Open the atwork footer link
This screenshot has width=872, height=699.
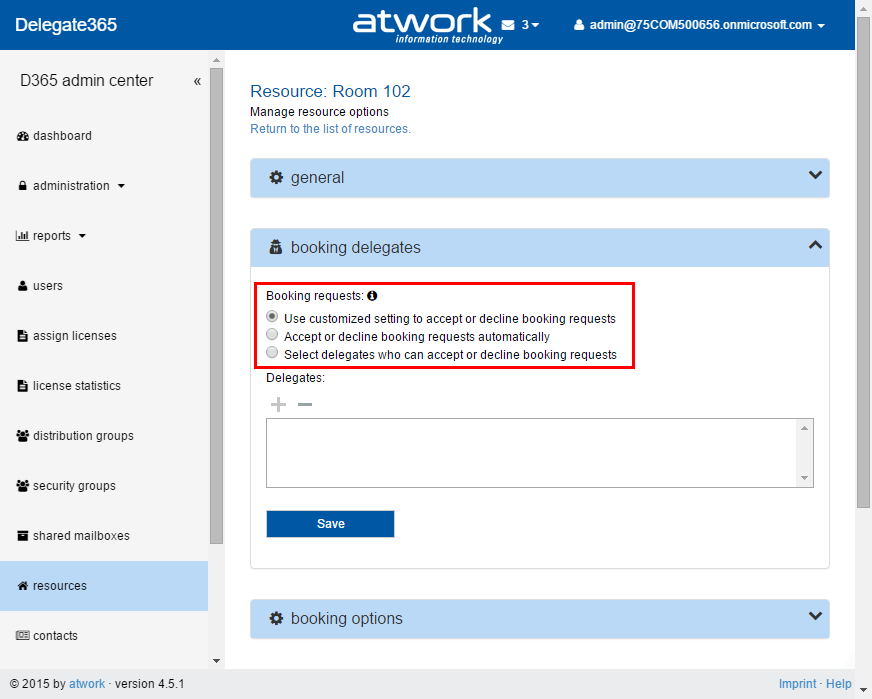coord(87,684)
